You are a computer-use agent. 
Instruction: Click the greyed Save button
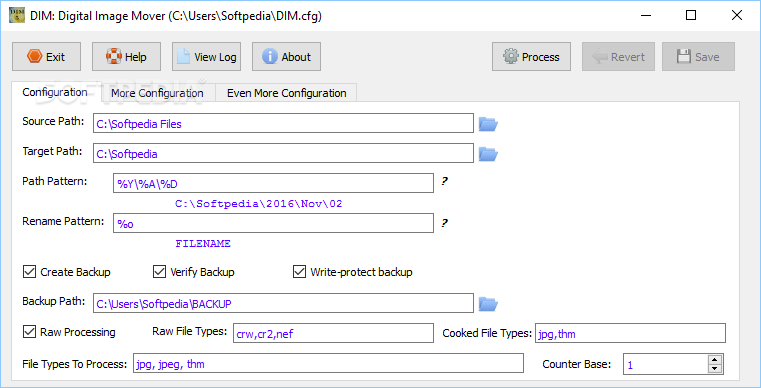point(698,57)
